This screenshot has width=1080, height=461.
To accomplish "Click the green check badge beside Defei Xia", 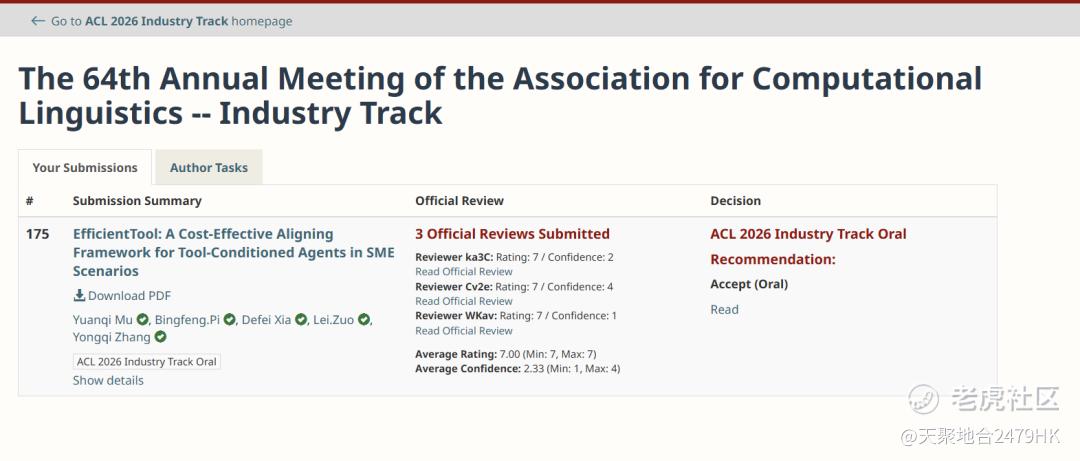I will 301,320.
